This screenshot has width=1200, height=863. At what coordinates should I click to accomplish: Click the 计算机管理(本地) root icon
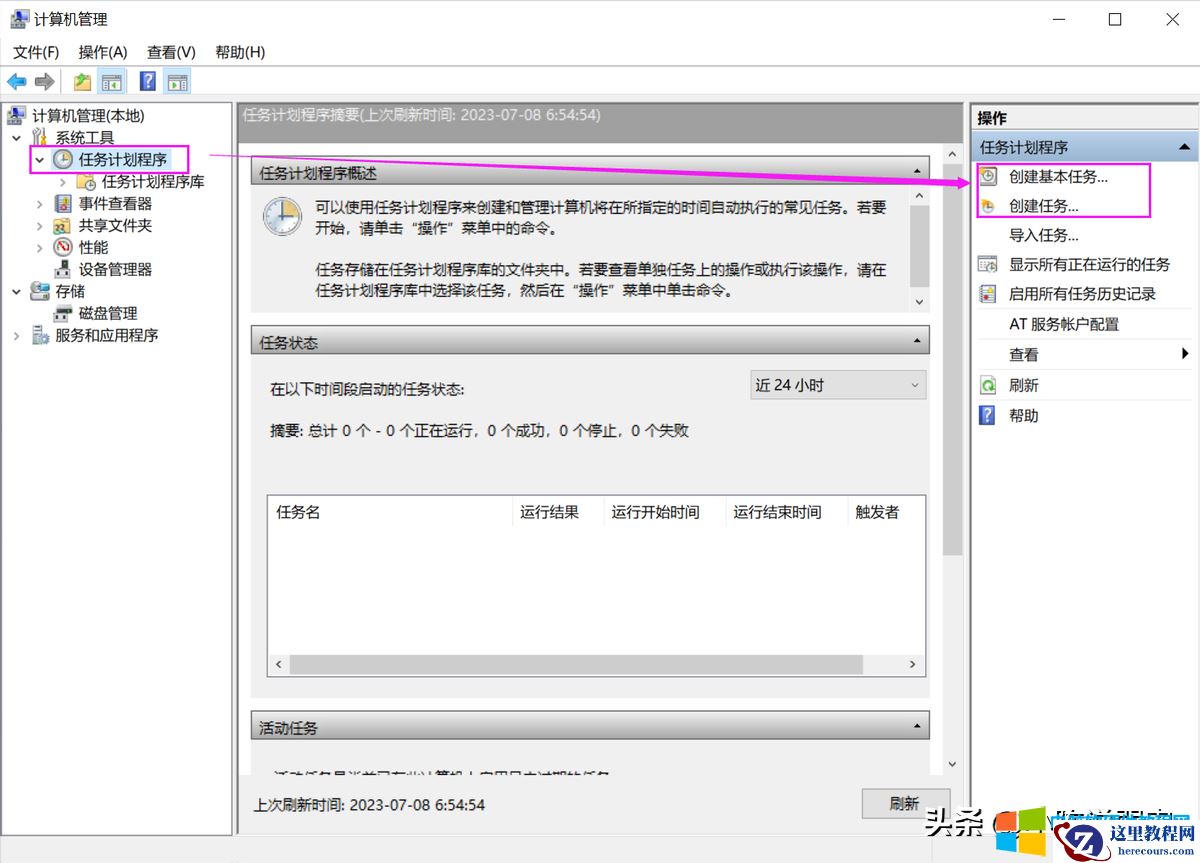[18, 115]
